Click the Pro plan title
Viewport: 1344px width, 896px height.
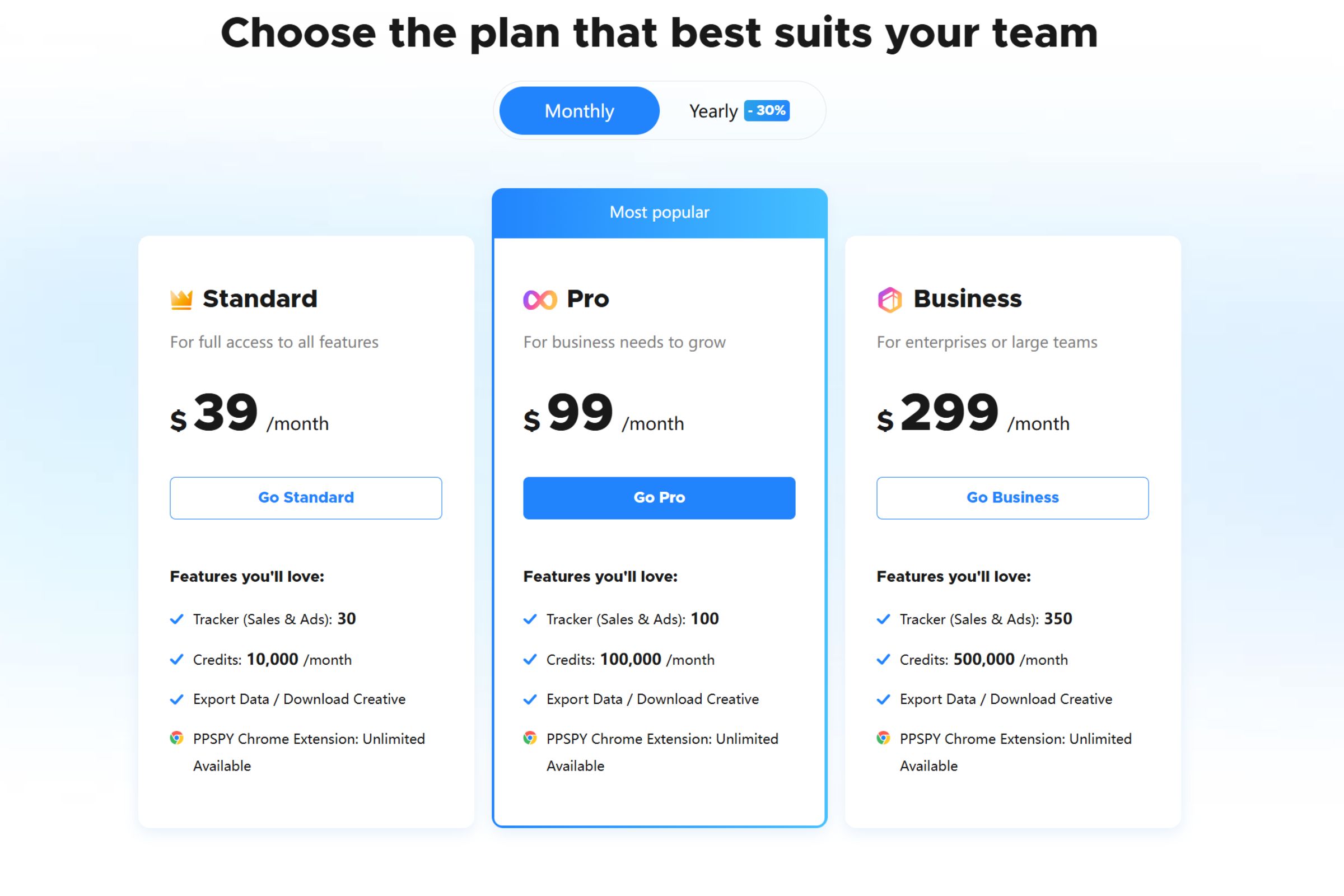coord(587,299)
